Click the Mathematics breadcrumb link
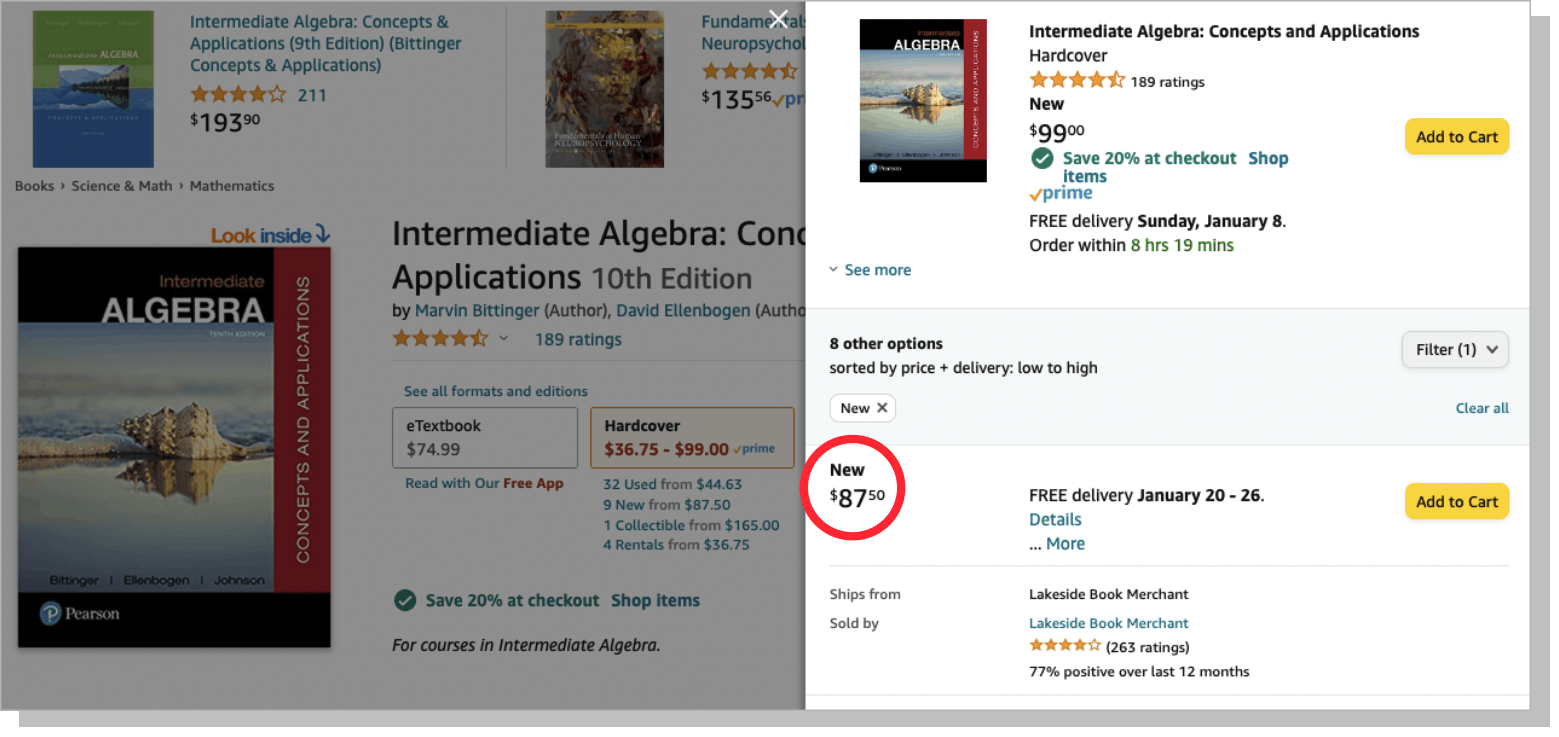The width and height of the screenshot is (1559, 737). click(231, 186)
